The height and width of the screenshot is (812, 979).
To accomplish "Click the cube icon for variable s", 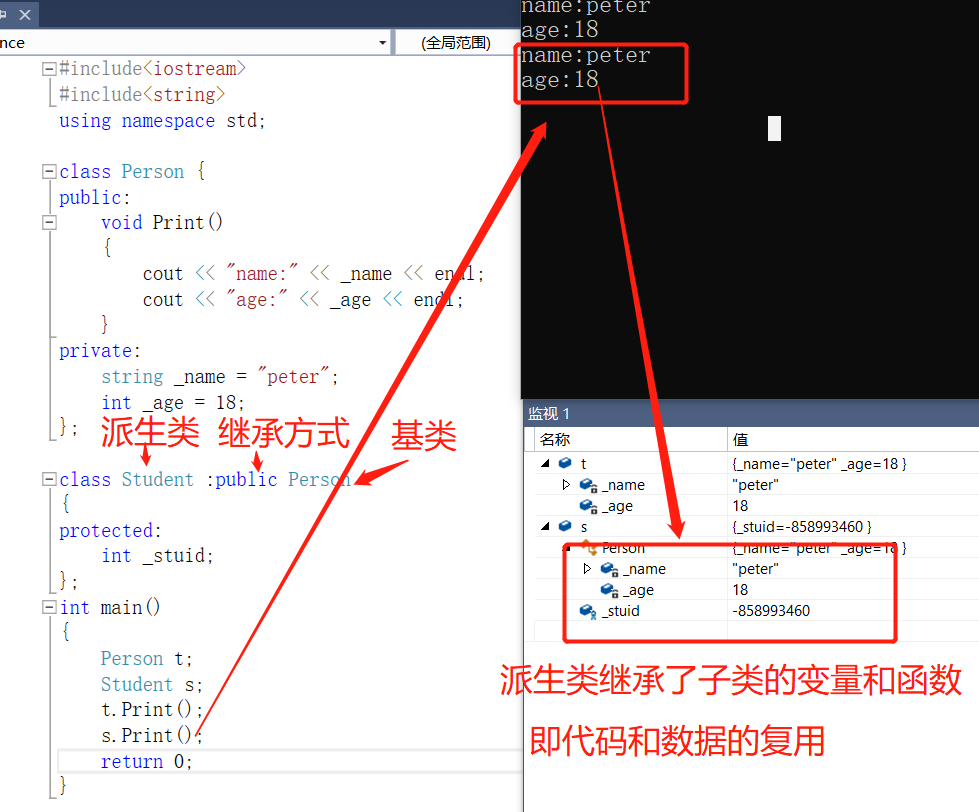I will coord(565,526).
